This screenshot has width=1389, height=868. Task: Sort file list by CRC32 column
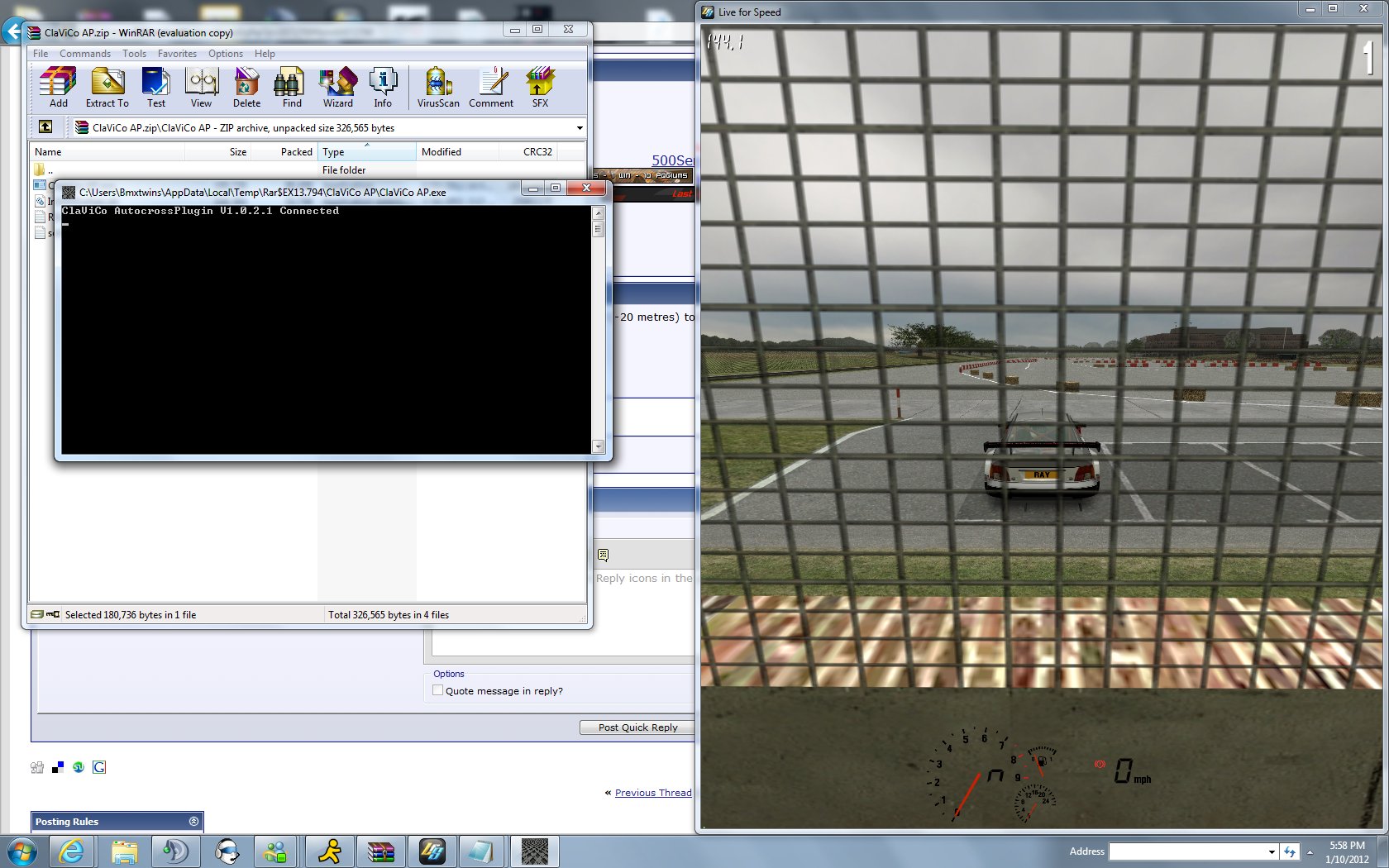(528, 152)
